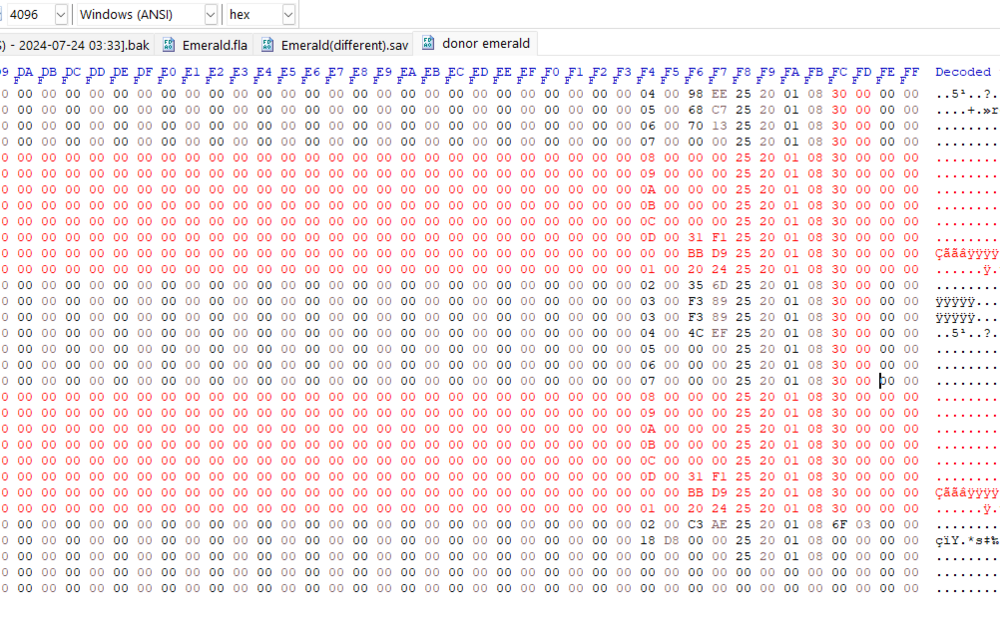
Task: Click the Decoded column header
Action: point(962,72)
